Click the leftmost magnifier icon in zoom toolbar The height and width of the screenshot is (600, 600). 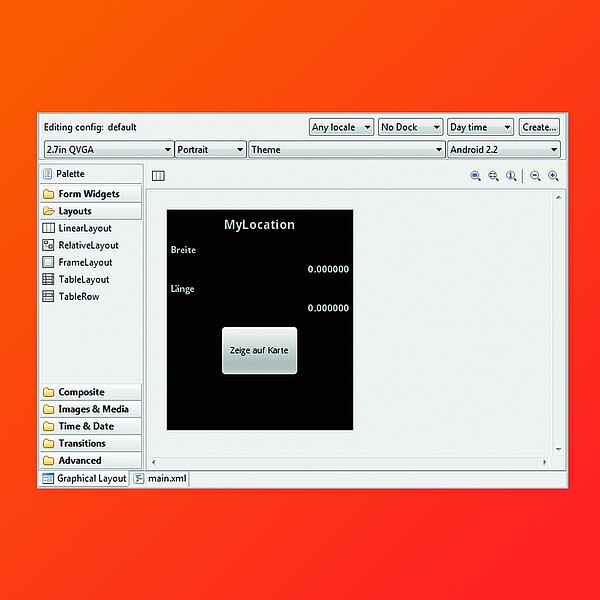tap(476, 176)
